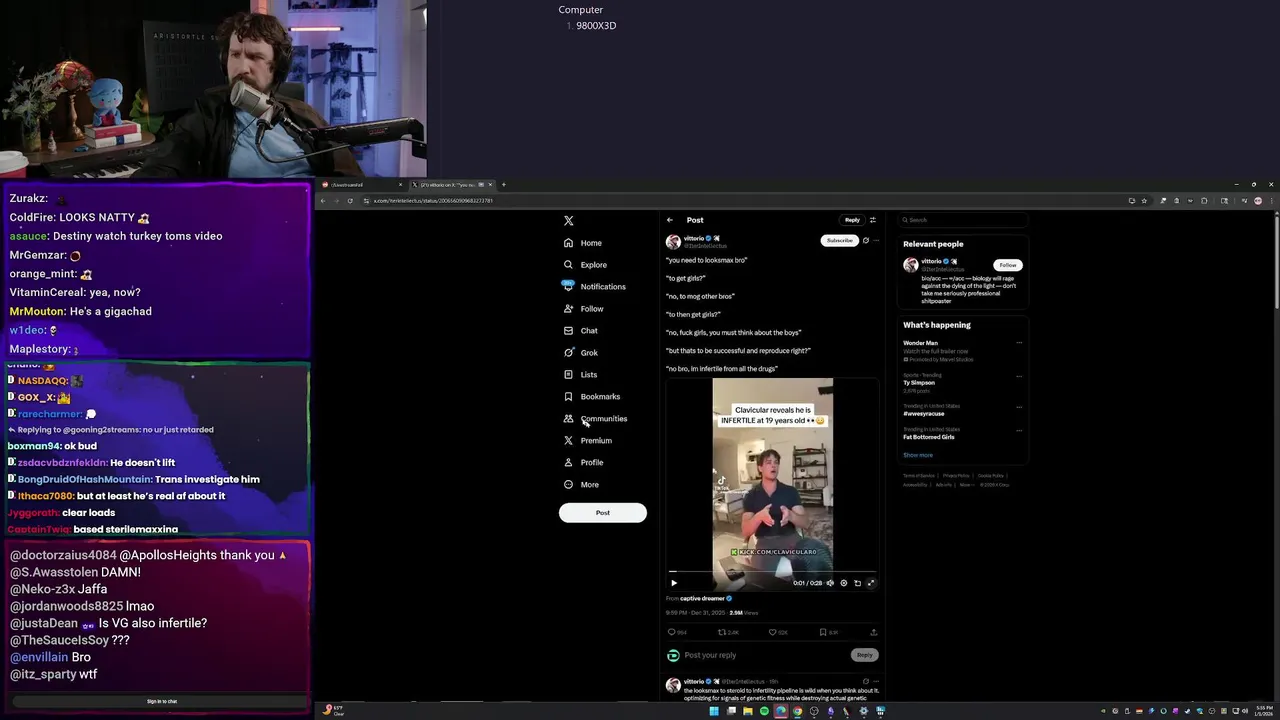
Task: Open Premium in the X sidebar
Action: point(588,441)
